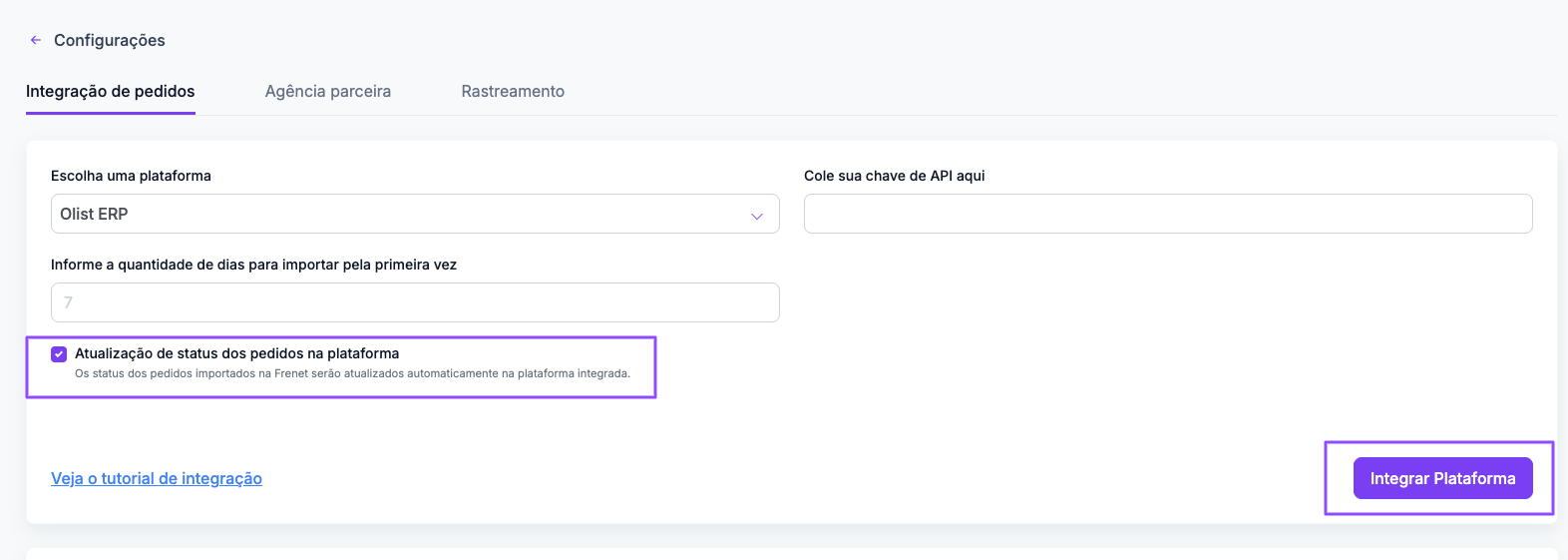Click the Configurações page title
Image resolution: width=1568 pixels, height=560 pixels.
coord(110,40)
